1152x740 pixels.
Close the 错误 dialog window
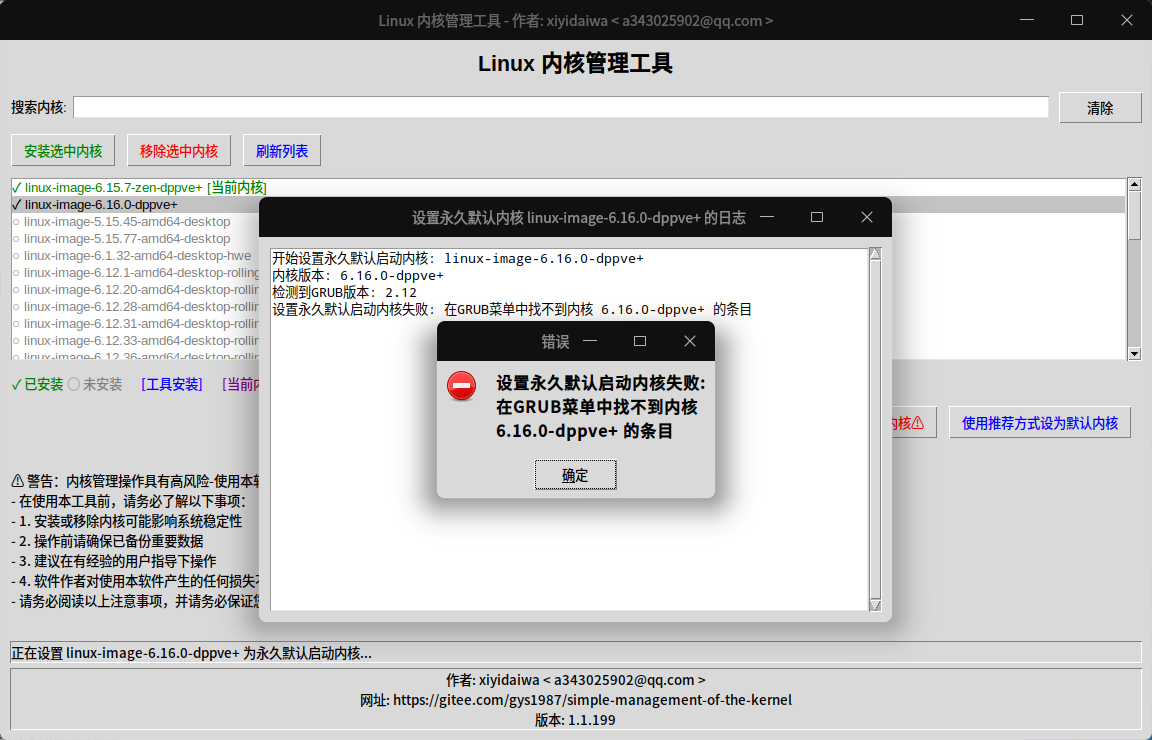[x=689, y=341]
